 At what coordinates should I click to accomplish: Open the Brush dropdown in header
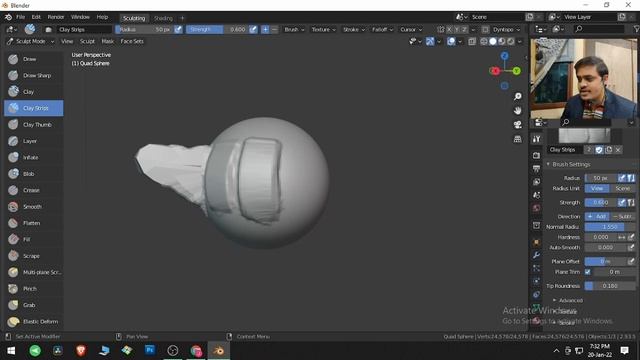[294, 29]
